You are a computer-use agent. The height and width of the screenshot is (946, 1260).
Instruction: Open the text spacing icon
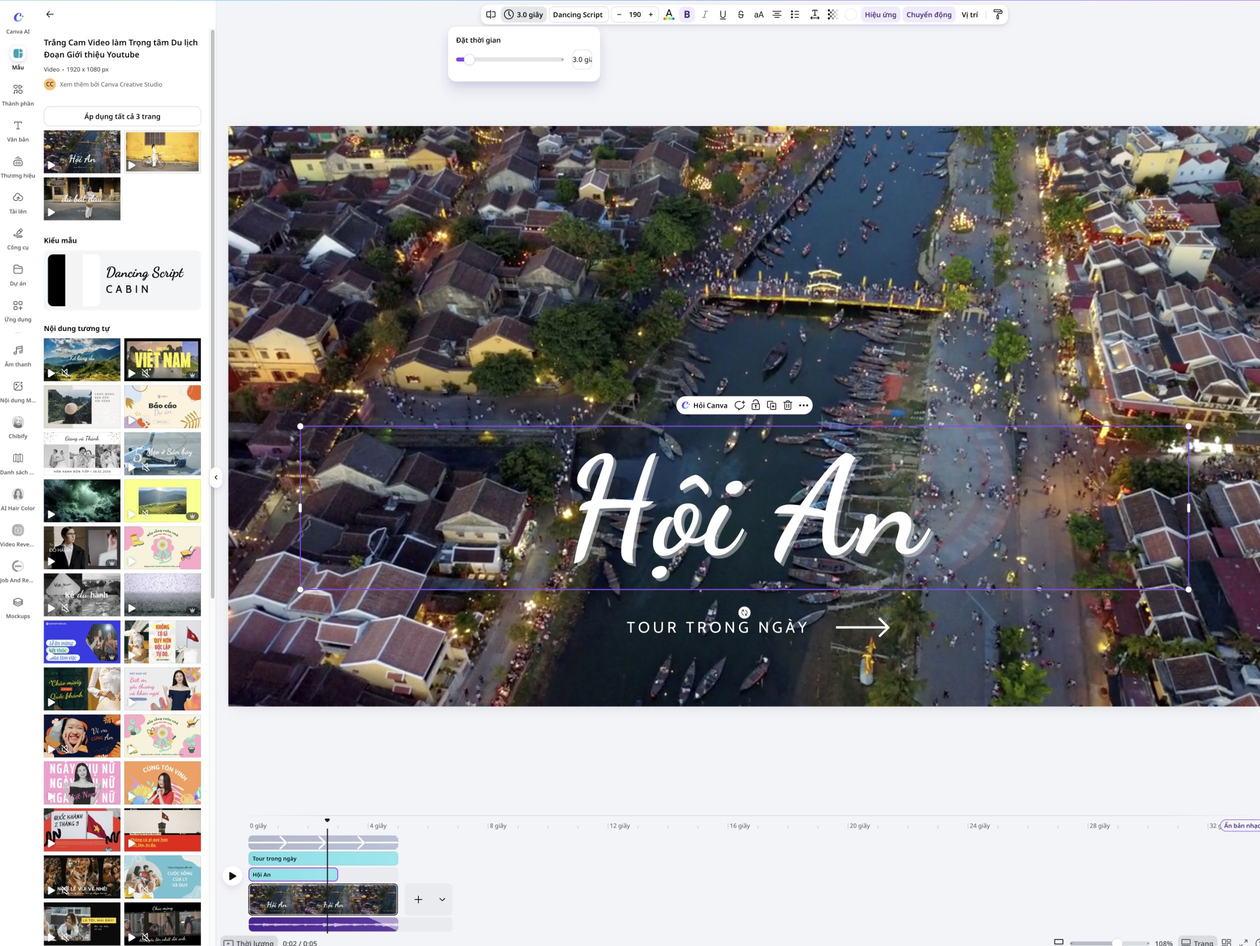pos(815,15)
